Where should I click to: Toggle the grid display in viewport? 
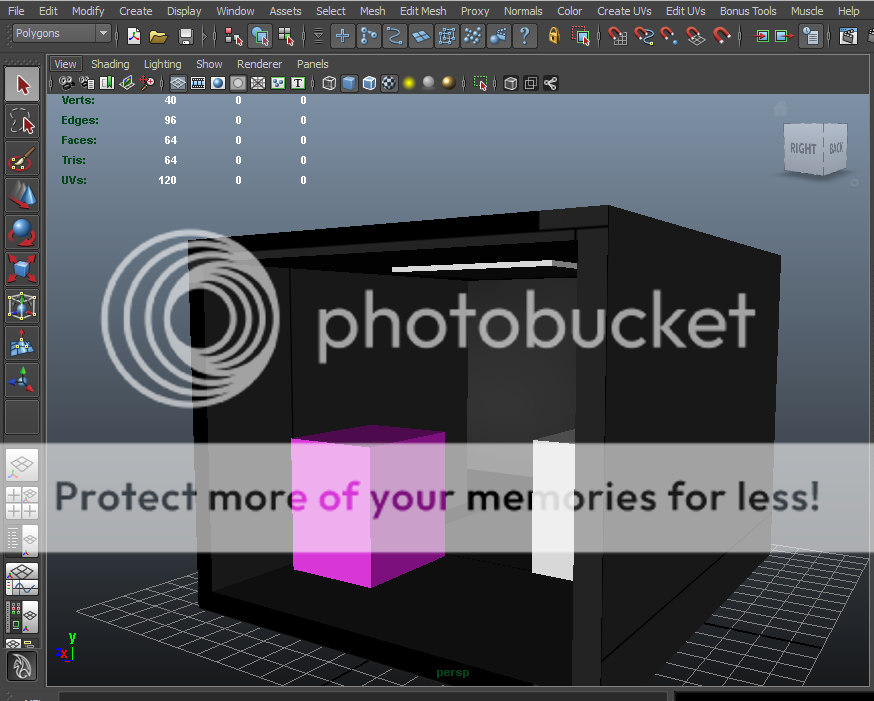click(178, 84)
